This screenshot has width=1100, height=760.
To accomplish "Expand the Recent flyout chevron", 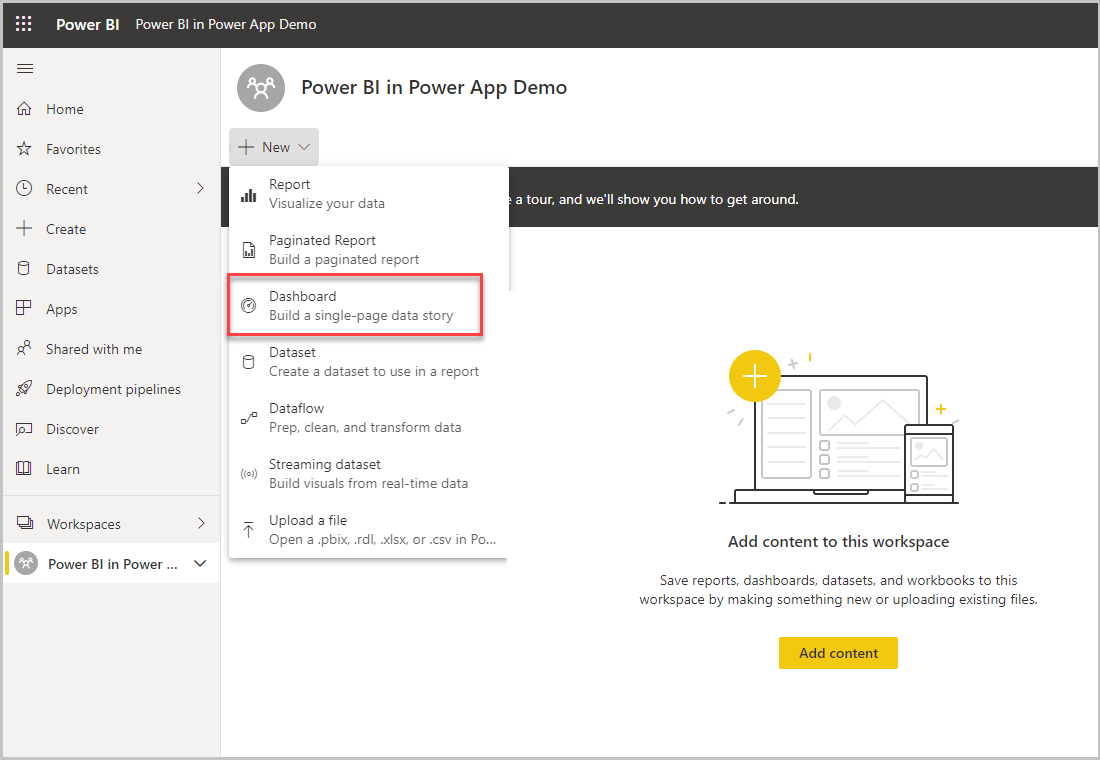I will click(x=201, y=189).
